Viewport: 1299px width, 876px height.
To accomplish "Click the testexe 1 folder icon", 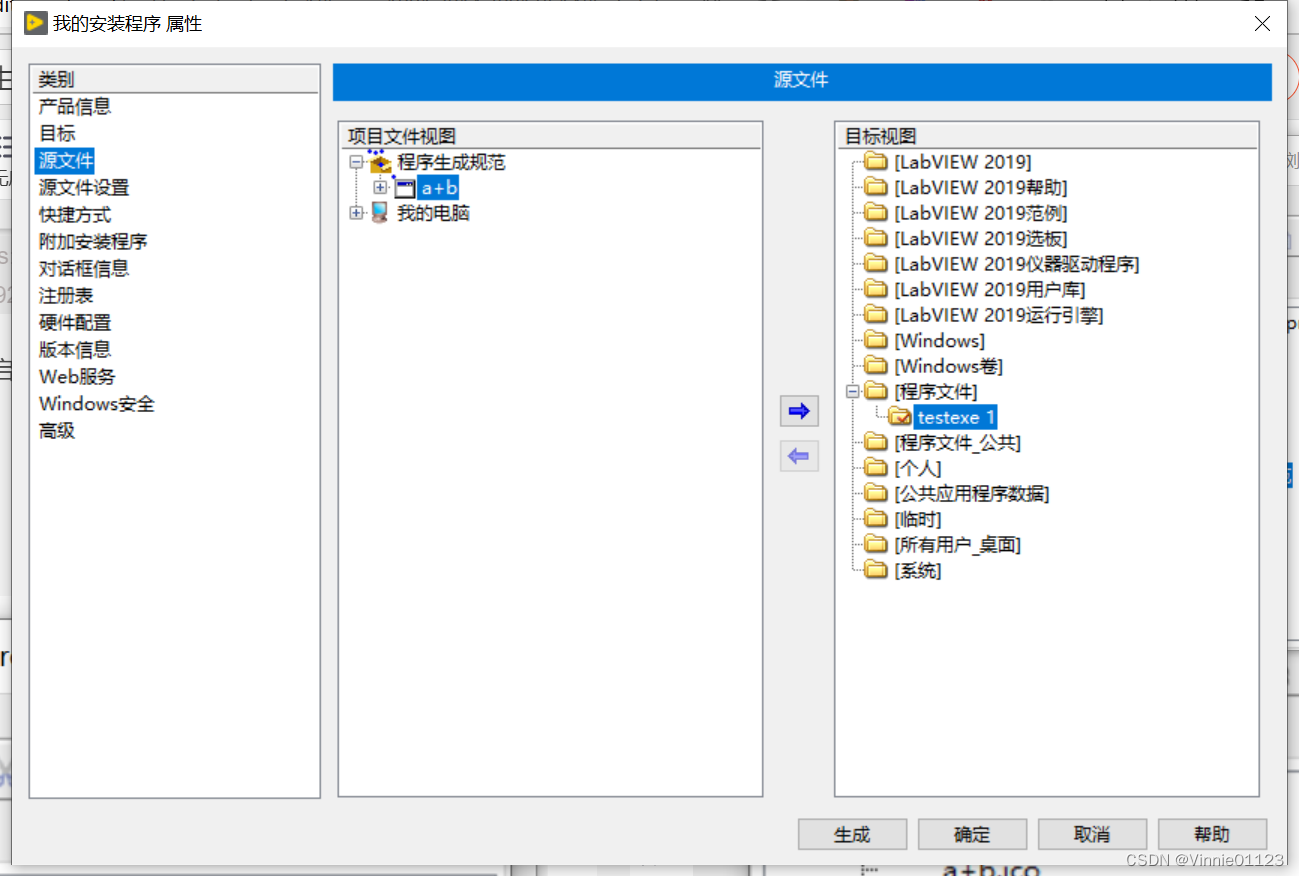I will [900, 417].
